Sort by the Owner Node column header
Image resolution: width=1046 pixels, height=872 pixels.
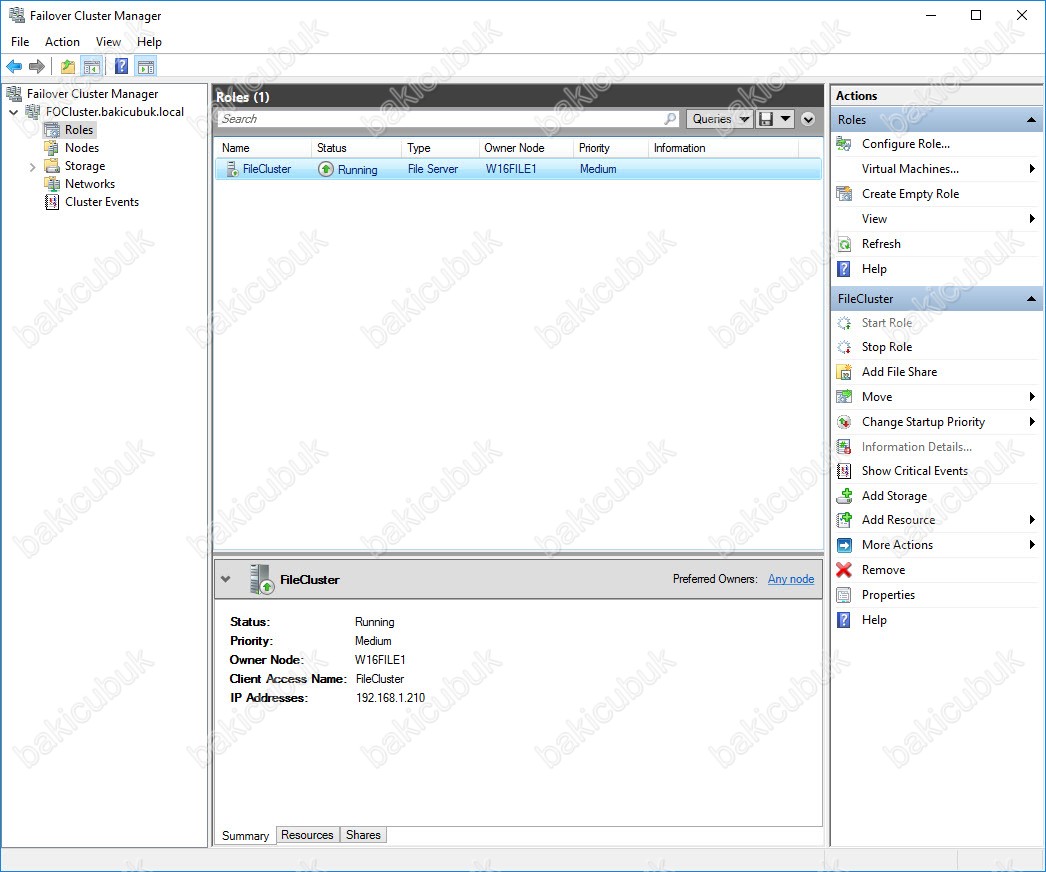pos(526,147)
